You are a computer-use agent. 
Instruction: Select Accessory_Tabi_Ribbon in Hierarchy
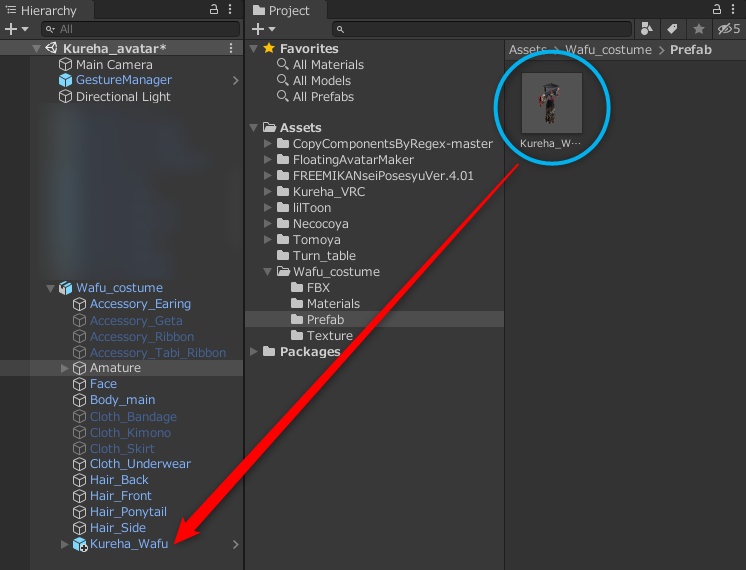[157, 353]
